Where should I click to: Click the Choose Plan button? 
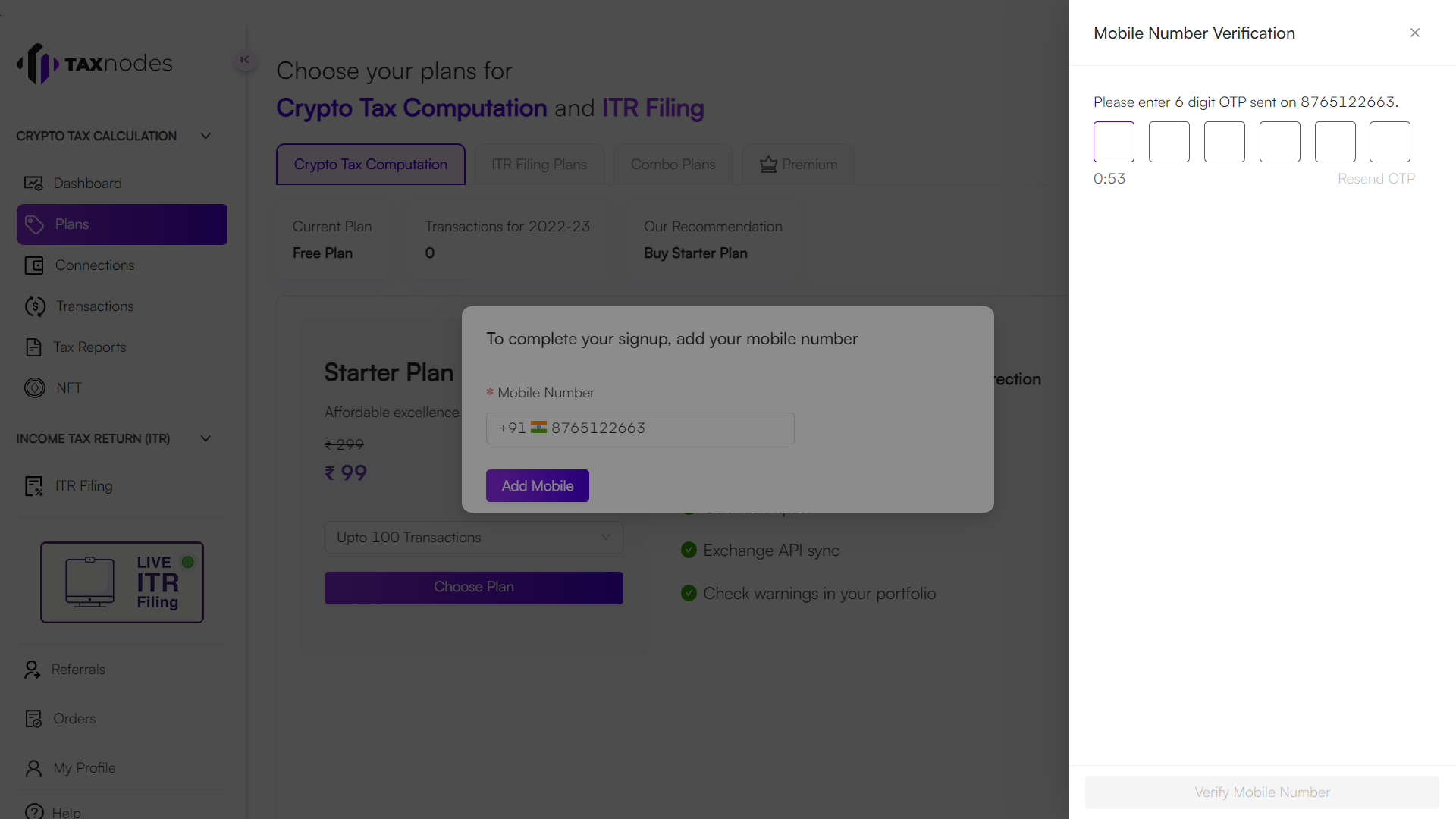[x=474, y=588]
